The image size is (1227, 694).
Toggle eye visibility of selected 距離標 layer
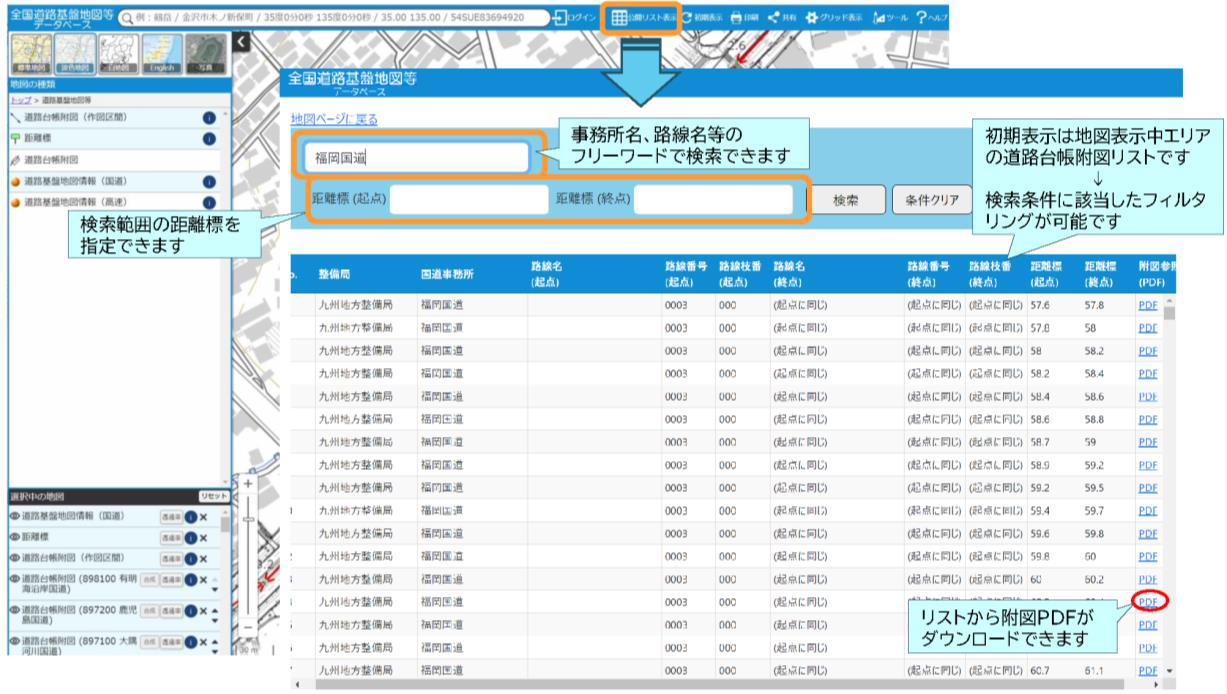click(15, 537)
